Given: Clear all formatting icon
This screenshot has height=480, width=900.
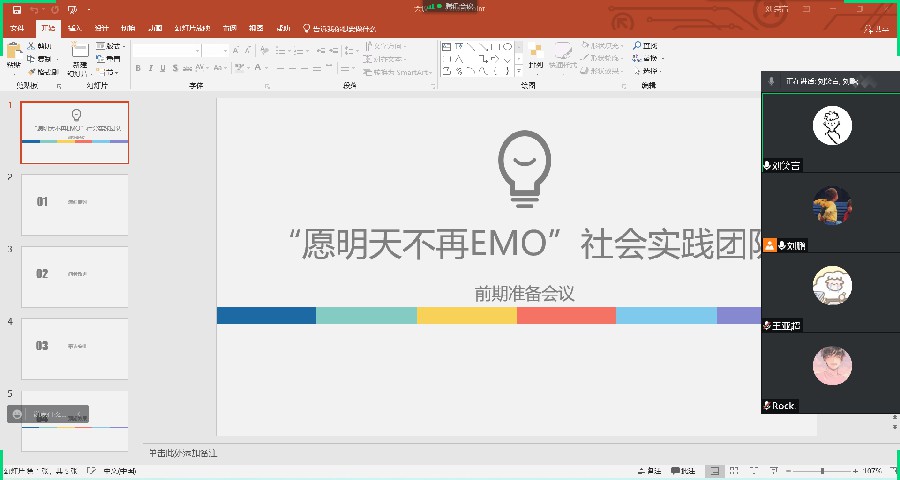Looking at the screenshot, I should point(264,51).
